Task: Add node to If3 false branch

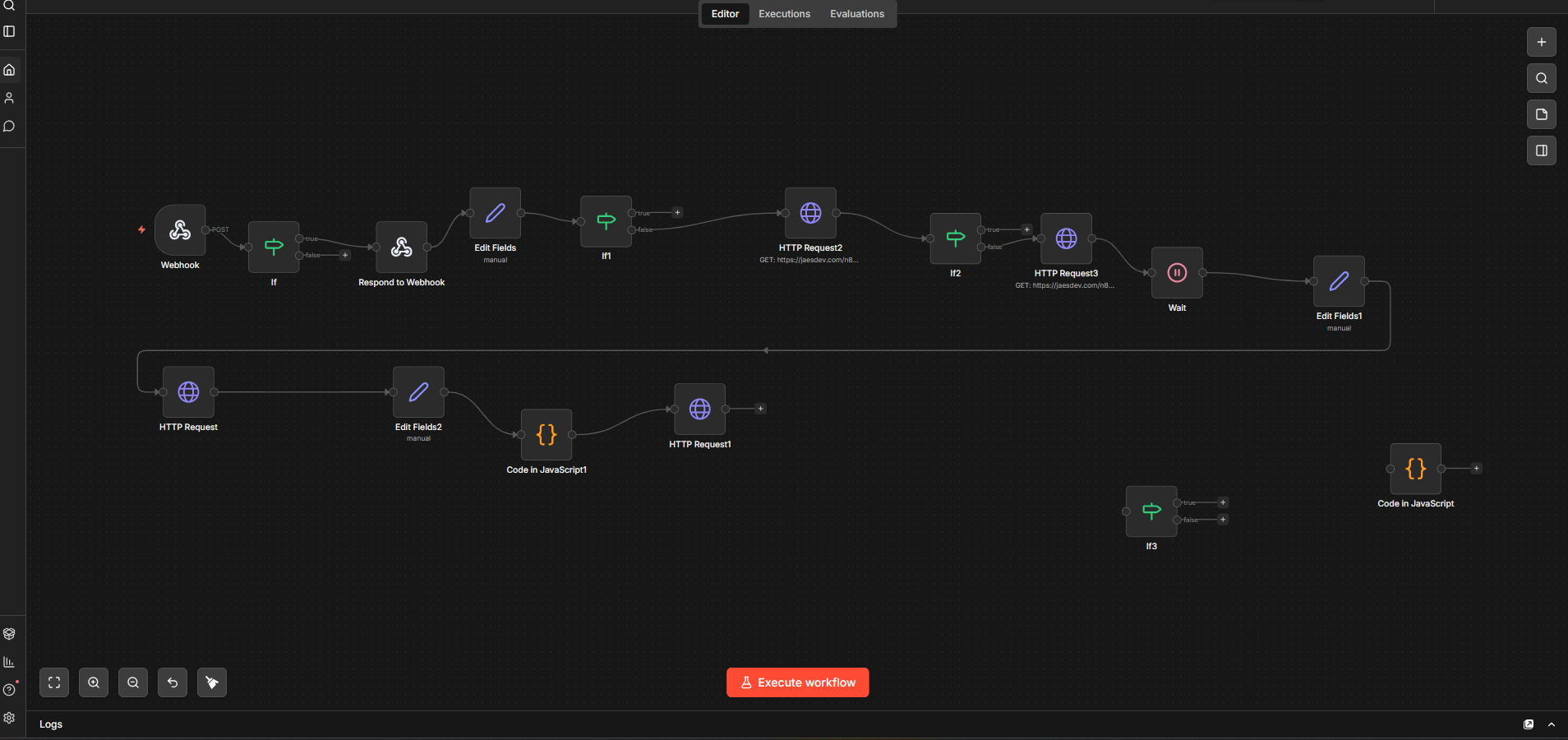Action: [x=1223, y=520]
